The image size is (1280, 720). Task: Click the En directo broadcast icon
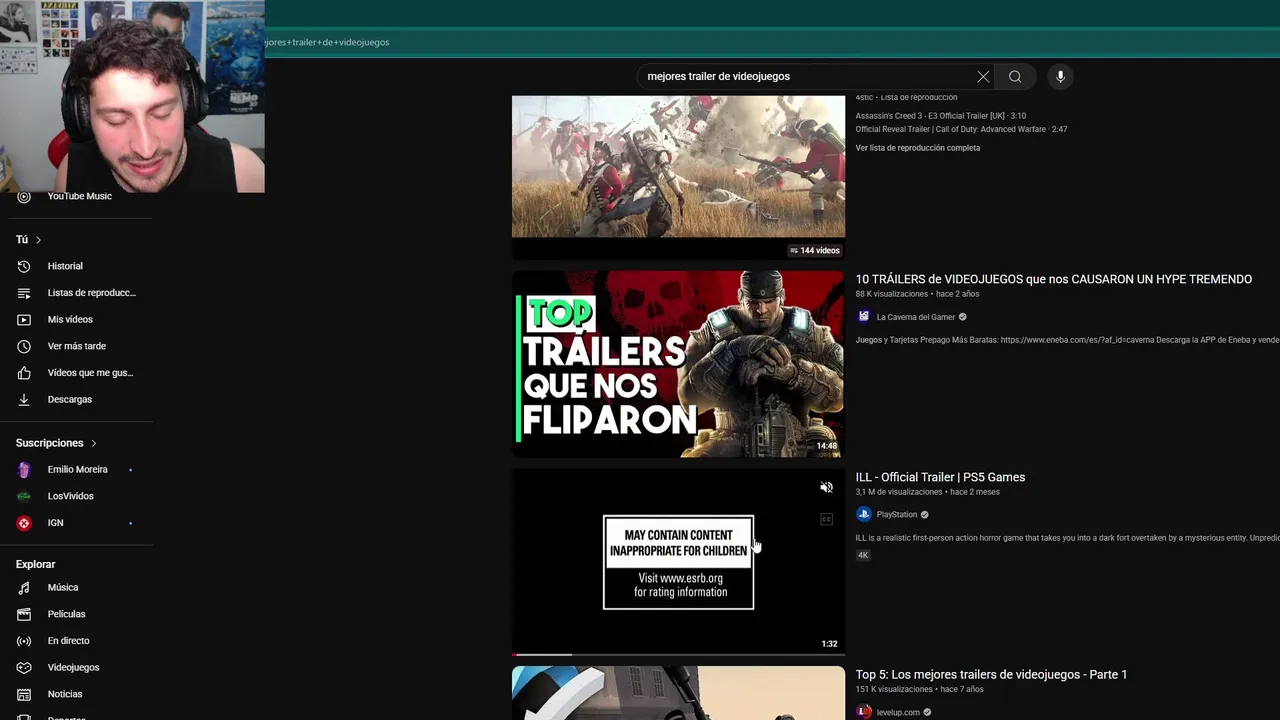(x=25, y=641)
